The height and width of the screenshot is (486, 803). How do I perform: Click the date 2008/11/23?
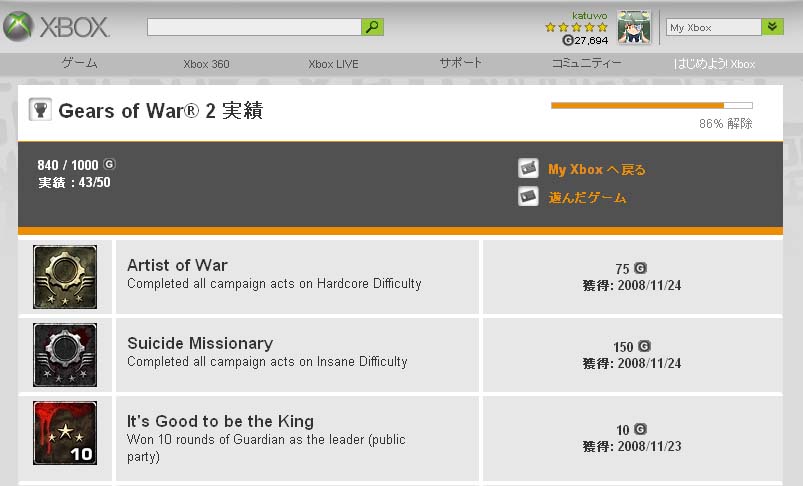pyautogui.click(x=649, y=447)
